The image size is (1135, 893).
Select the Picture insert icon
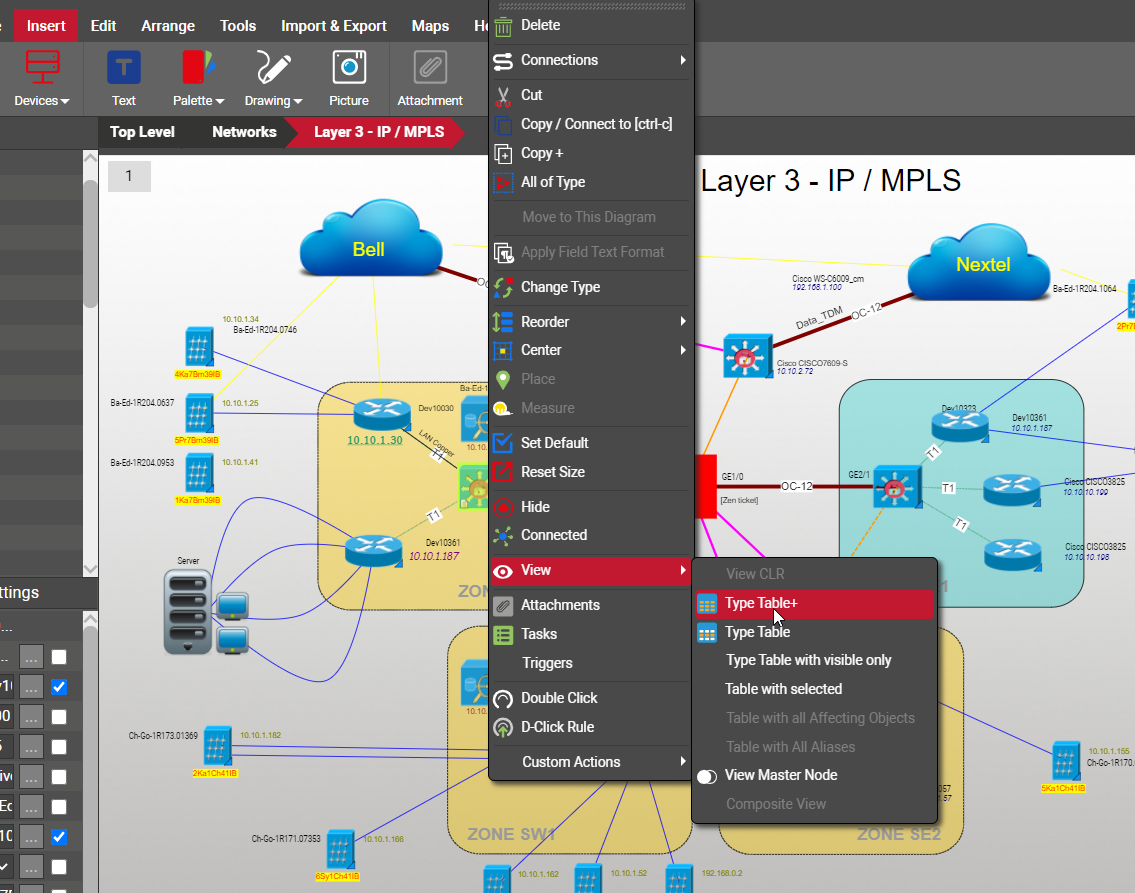(348, 68)
